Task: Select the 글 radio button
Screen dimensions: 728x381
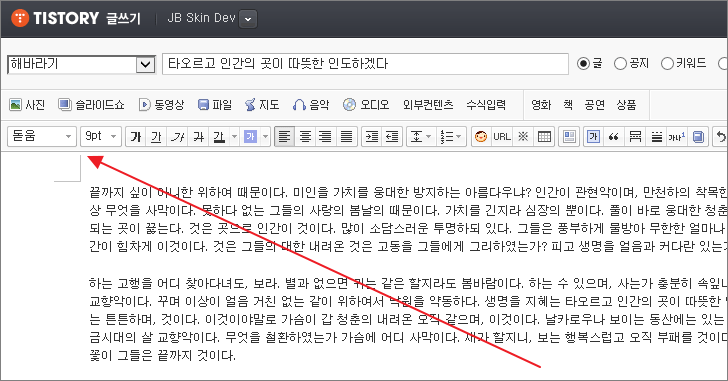Action: point(583,64)
